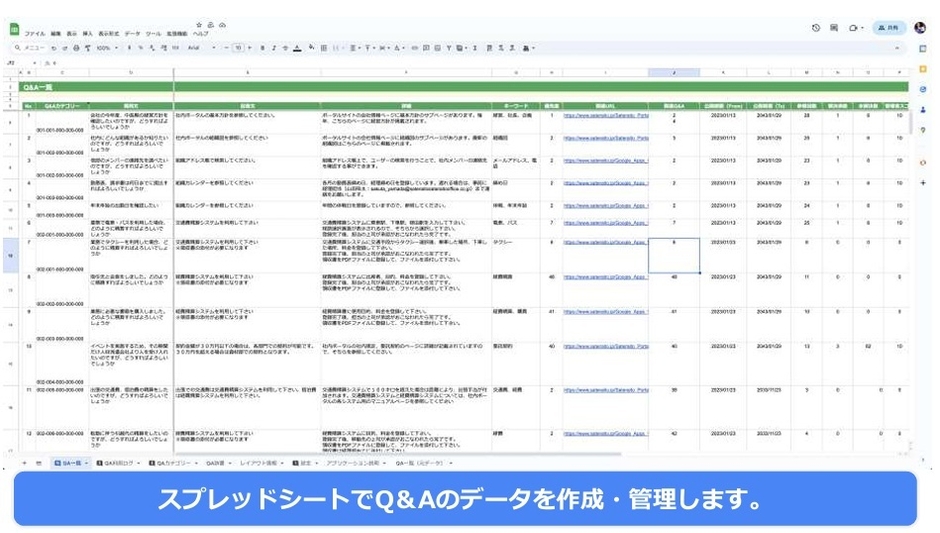Open Tasks in the side panel
This screenshot has width=940, height=533.
923,89
